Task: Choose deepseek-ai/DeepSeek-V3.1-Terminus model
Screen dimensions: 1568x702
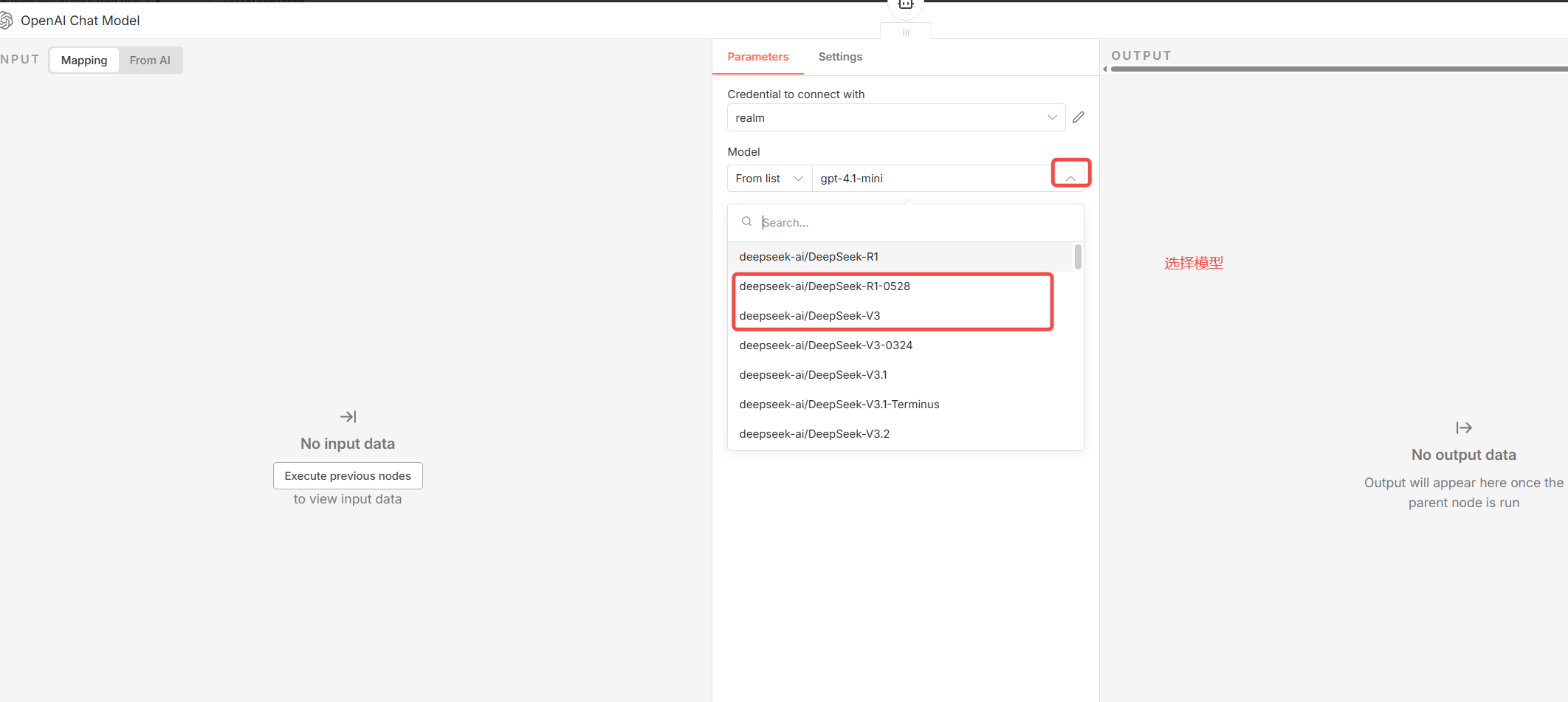Action: pyautogui.click(x=839, y=405)
